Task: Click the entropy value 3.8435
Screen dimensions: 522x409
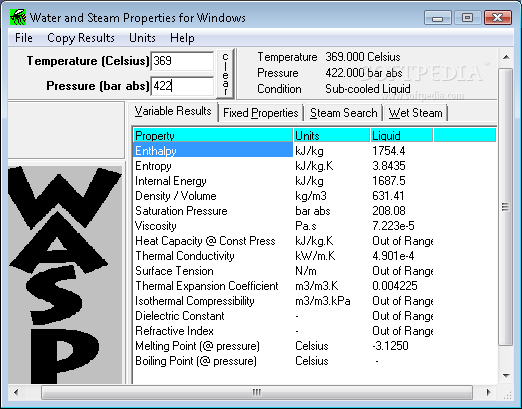Action: (389, 166)
